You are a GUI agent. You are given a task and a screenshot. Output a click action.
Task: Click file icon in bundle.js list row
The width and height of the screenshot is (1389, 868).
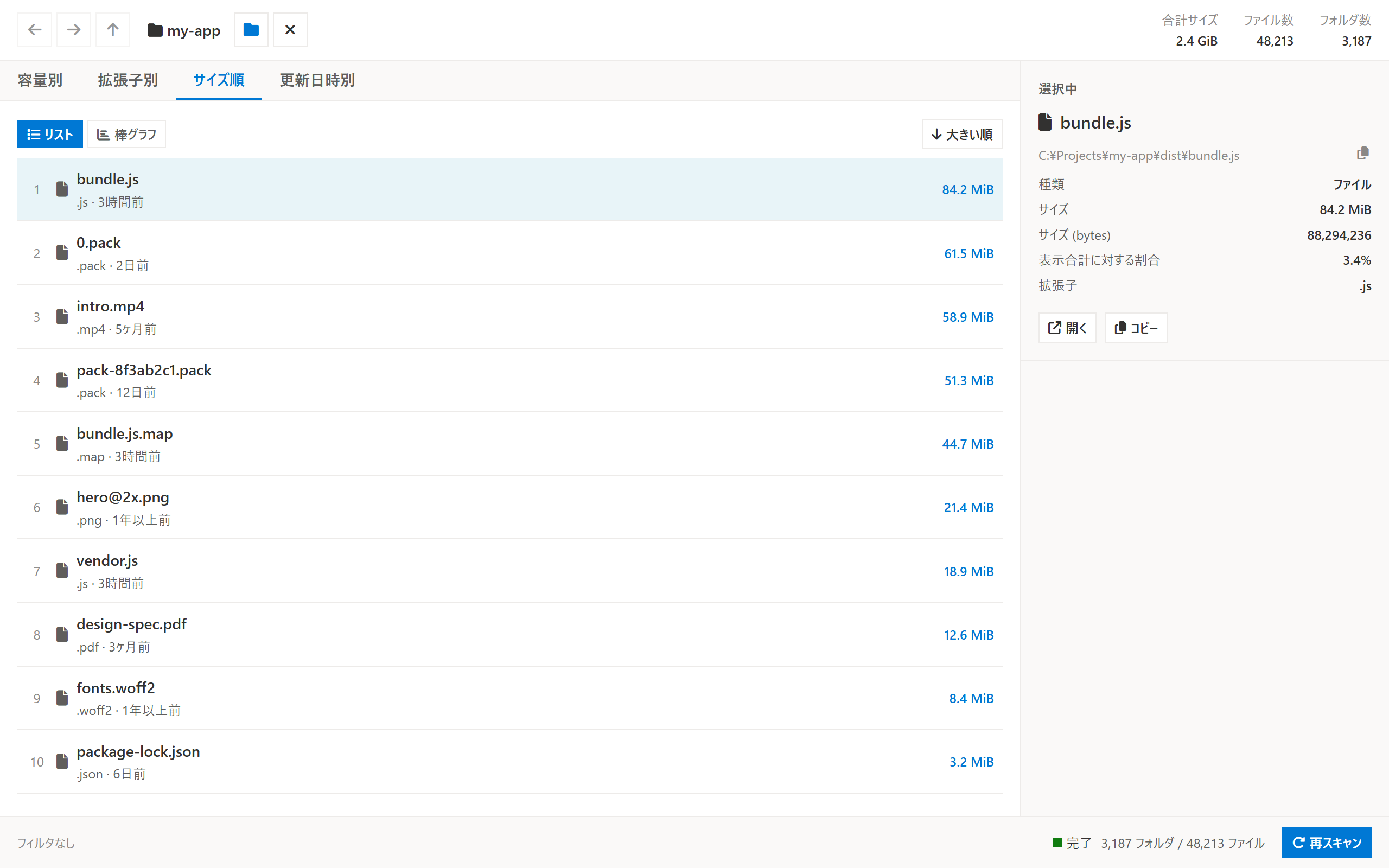(62, 189)
